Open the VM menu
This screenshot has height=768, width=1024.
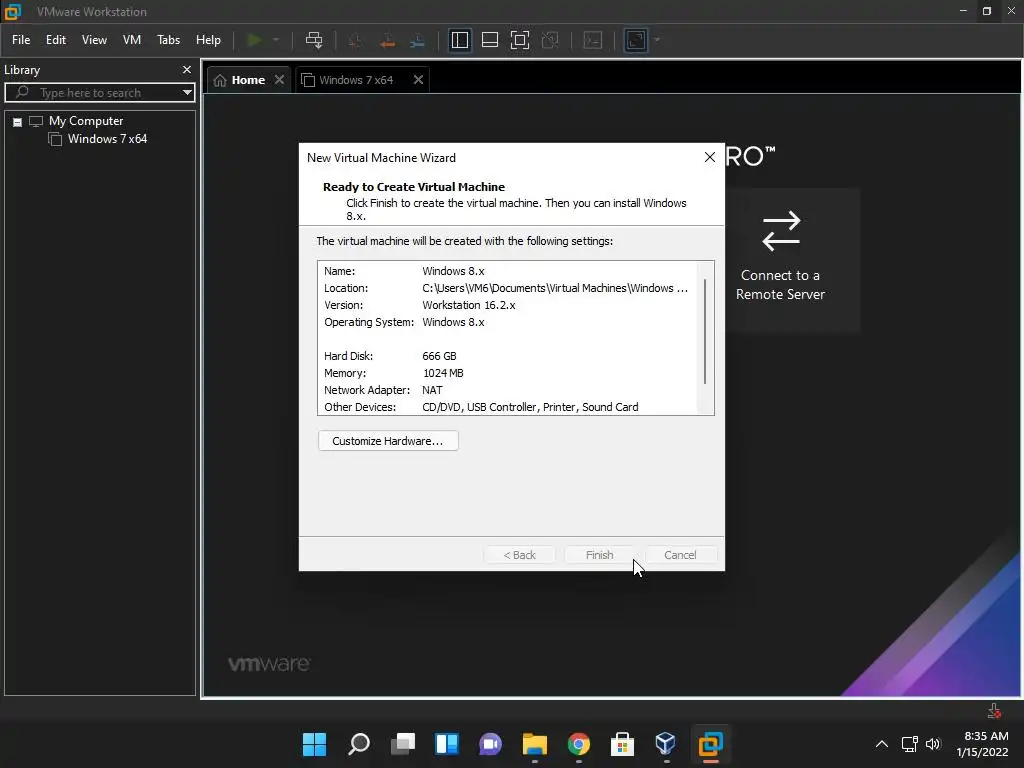(132, 40)
